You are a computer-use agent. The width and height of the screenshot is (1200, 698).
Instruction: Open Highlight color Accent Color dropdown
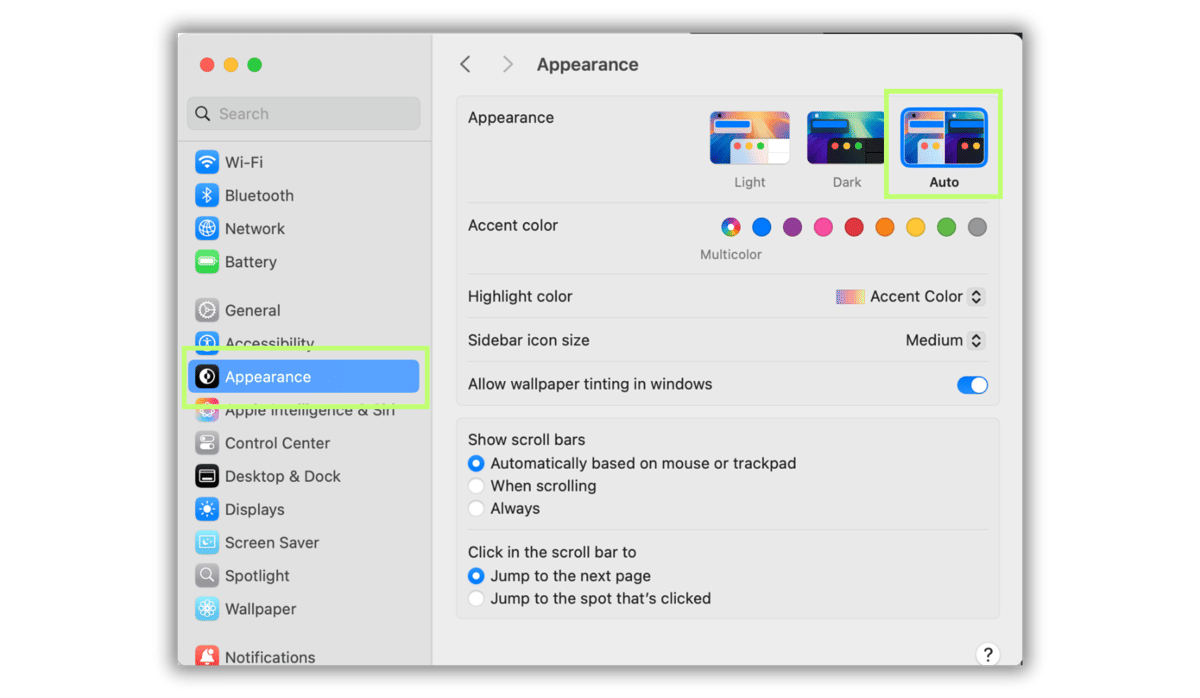point(911,297)
